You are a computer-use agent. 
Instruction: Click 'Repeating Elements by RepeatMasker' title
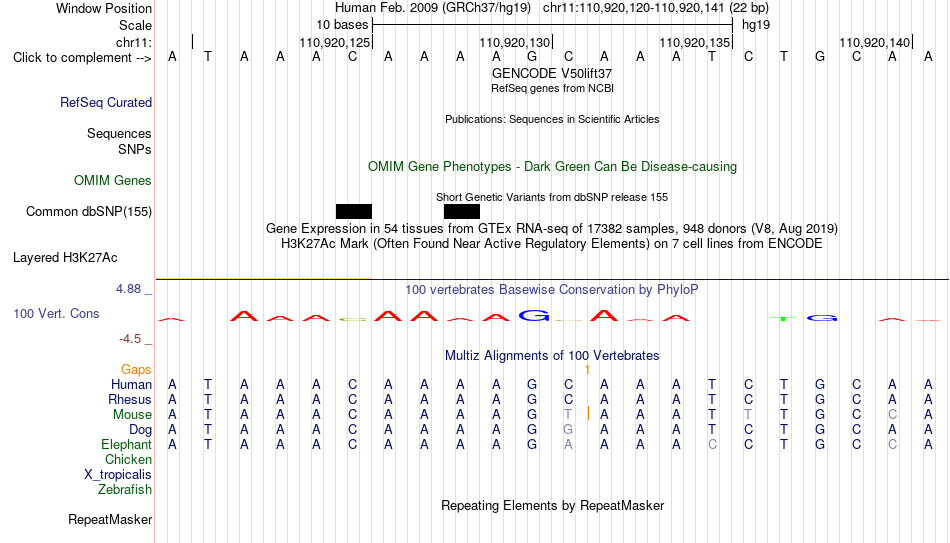[553, 505]
